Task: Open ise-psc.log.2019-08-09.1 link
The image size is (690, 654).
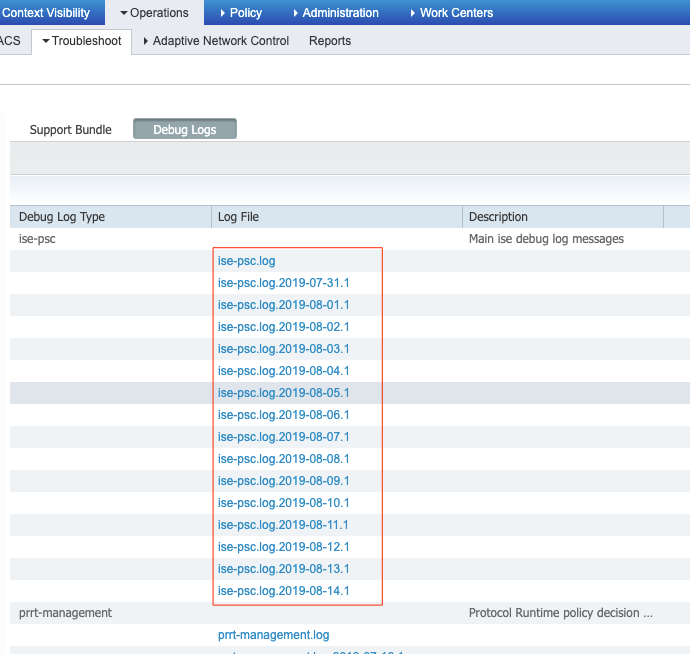Action: point(283,481)
